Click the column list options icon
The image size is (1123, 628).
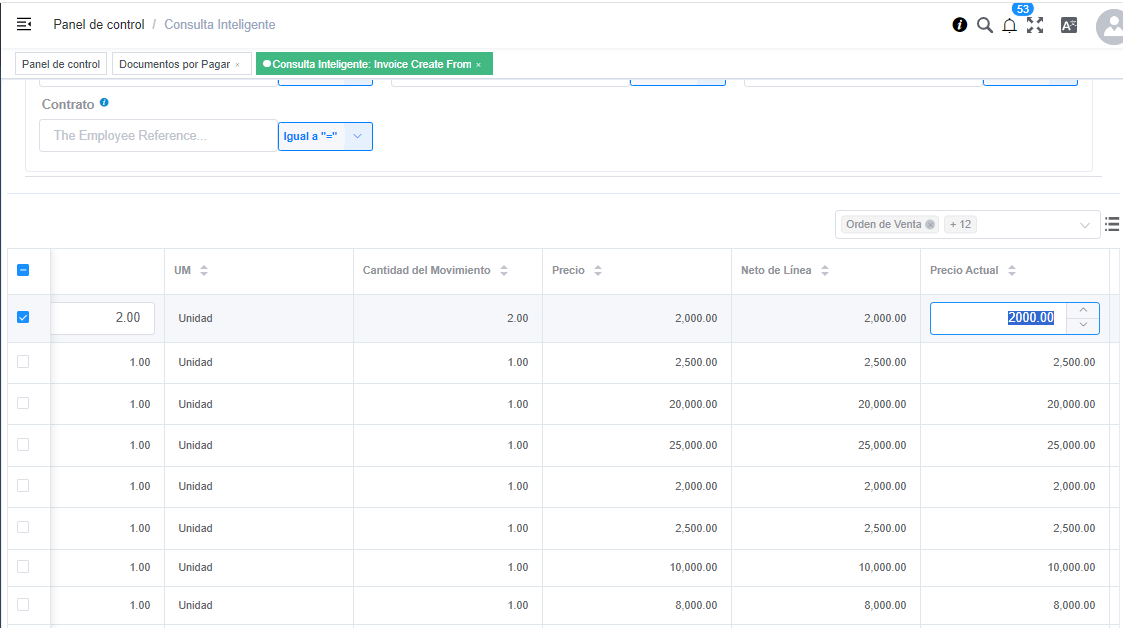(1112, 225)
